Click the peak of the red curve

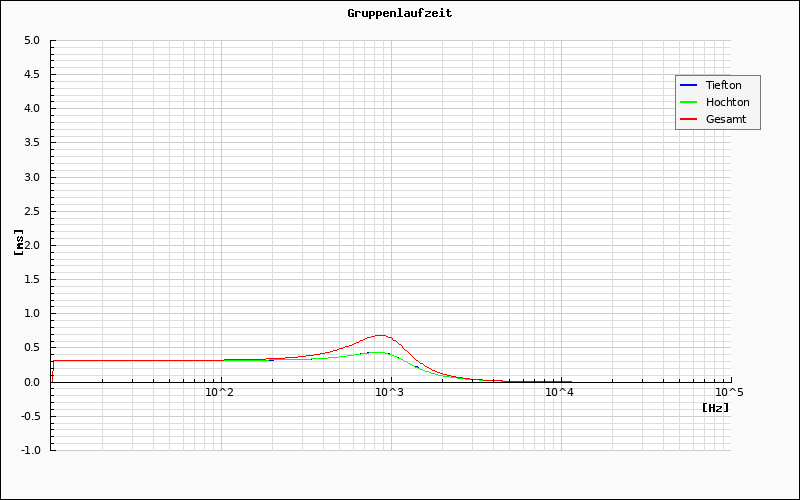point(380,335)
